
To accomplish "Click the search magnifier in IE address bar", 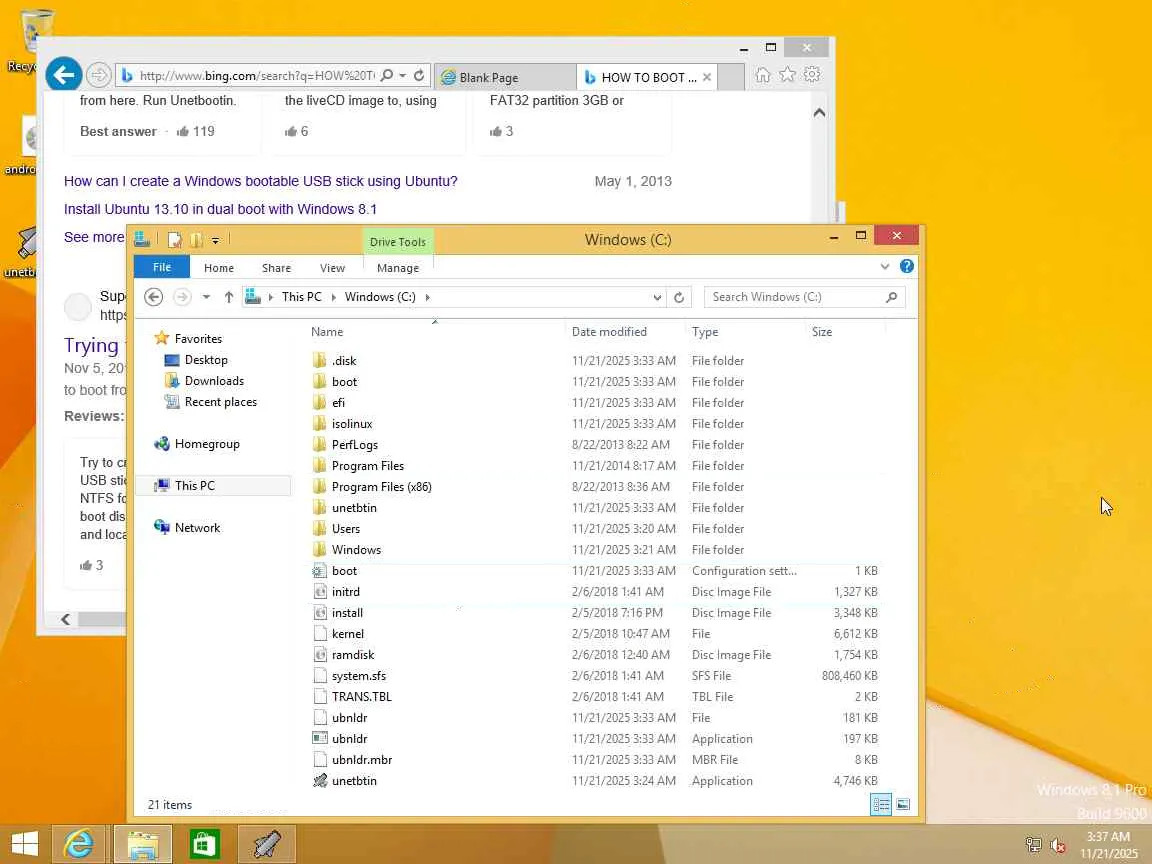I will [x=387, y=75].
